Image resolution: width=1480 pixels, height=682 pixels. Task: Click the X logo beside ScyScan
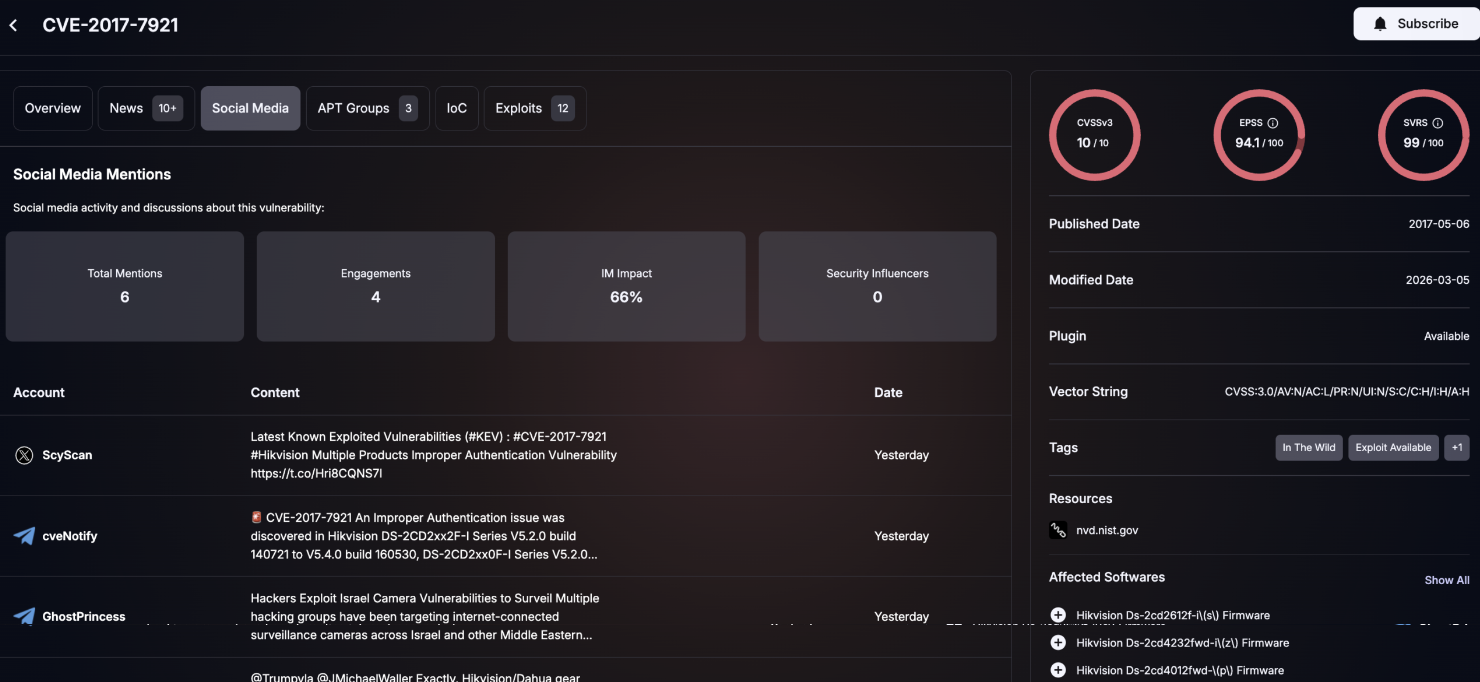(x=24, y=455)
